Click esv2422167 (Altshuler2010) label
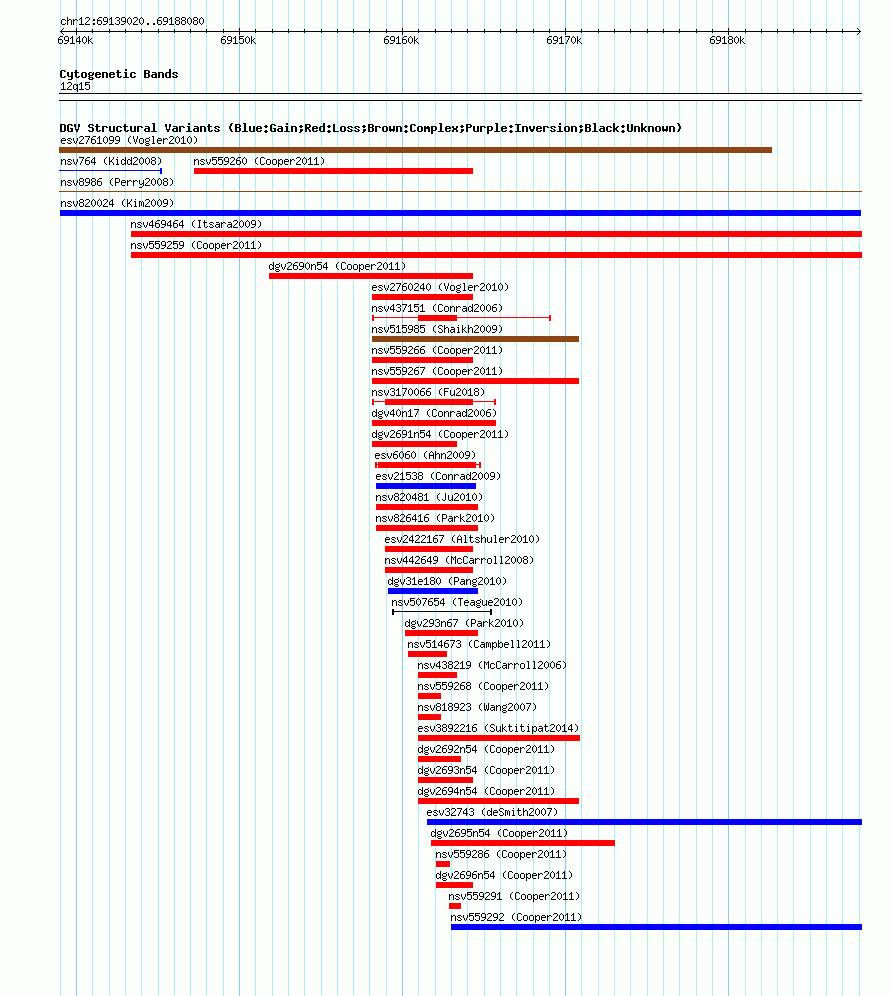The width and height of the screenshot is (890, 996). pos(462,539)
